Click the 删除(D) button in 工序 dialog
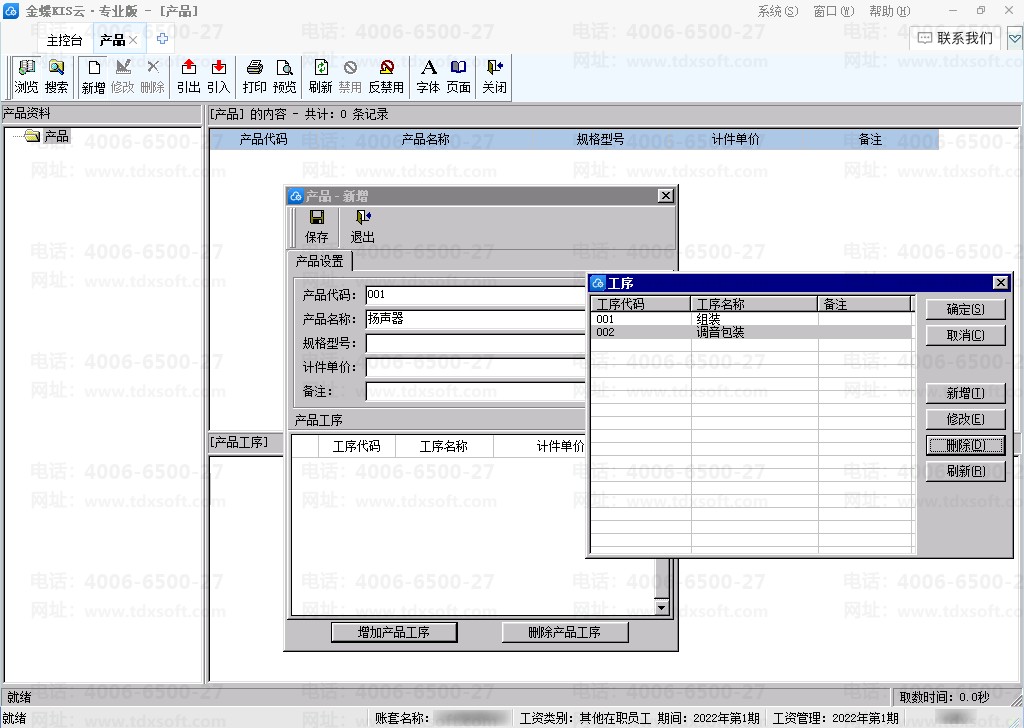The width and height of the screenshot is (1024, 728). coord(965,445)
